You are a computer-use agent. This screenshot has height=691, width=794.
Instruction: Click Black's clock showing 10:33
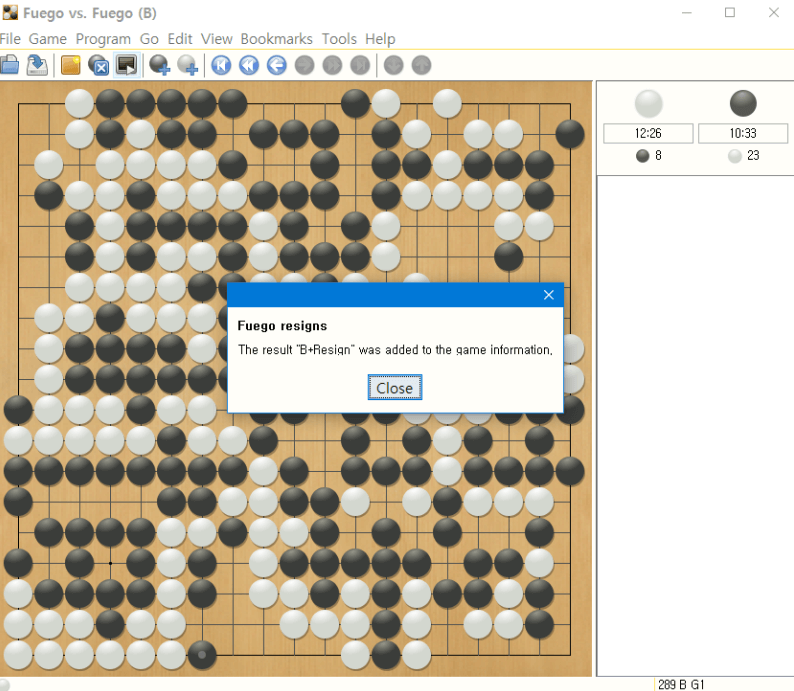(x=743, y=133)
